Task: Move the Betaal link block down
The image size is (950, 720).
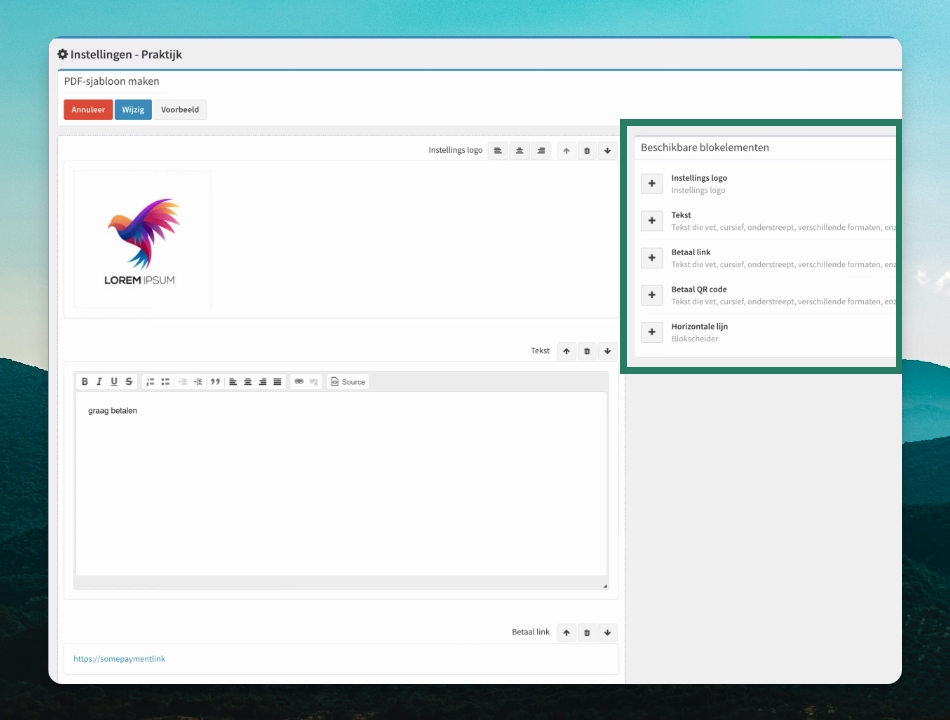Action: 607,632
